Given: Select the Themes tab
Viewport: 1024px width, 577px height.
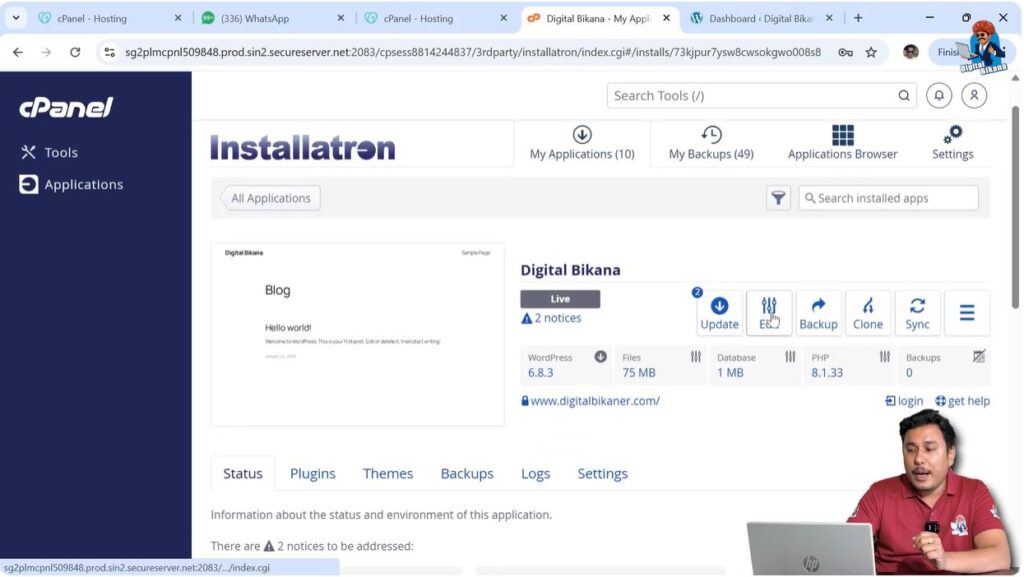Looking at the screenshot, I should tap(388, 473).
